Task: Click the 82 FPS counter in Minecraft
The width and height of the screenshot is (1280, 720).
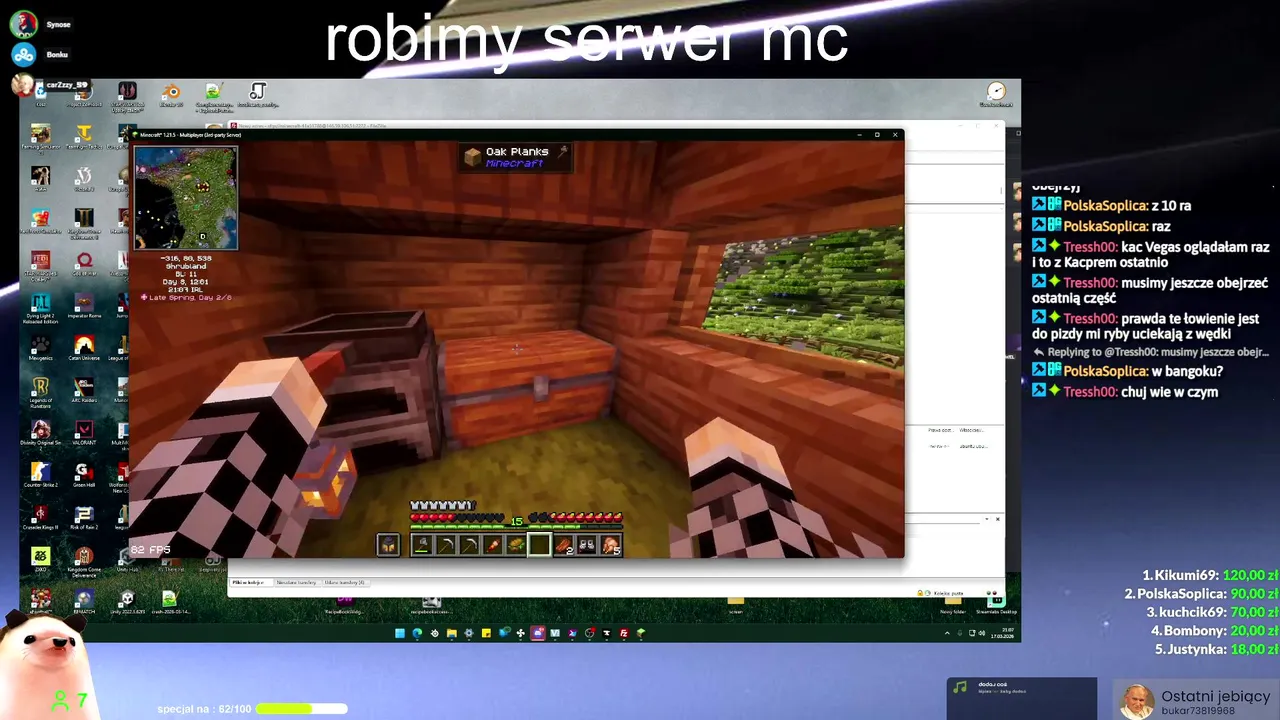Action: coord(151,550)
